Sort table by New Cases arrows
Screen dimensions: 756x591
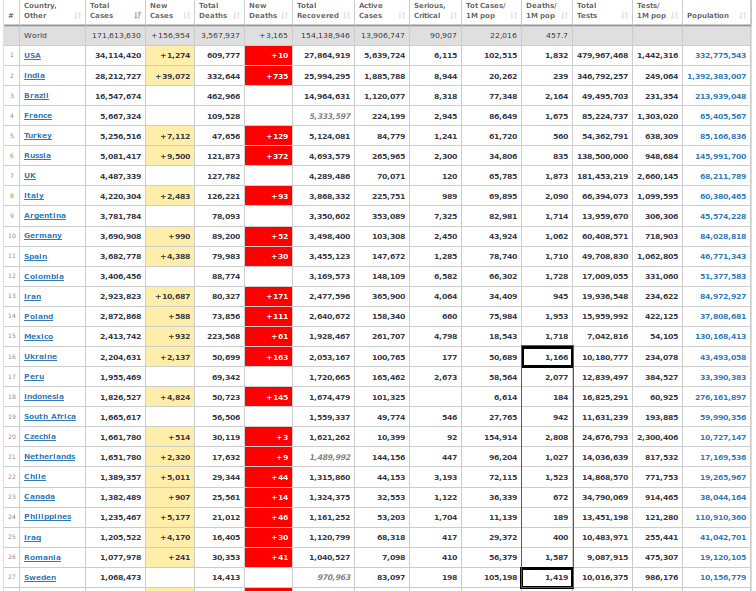coord(187,15)
